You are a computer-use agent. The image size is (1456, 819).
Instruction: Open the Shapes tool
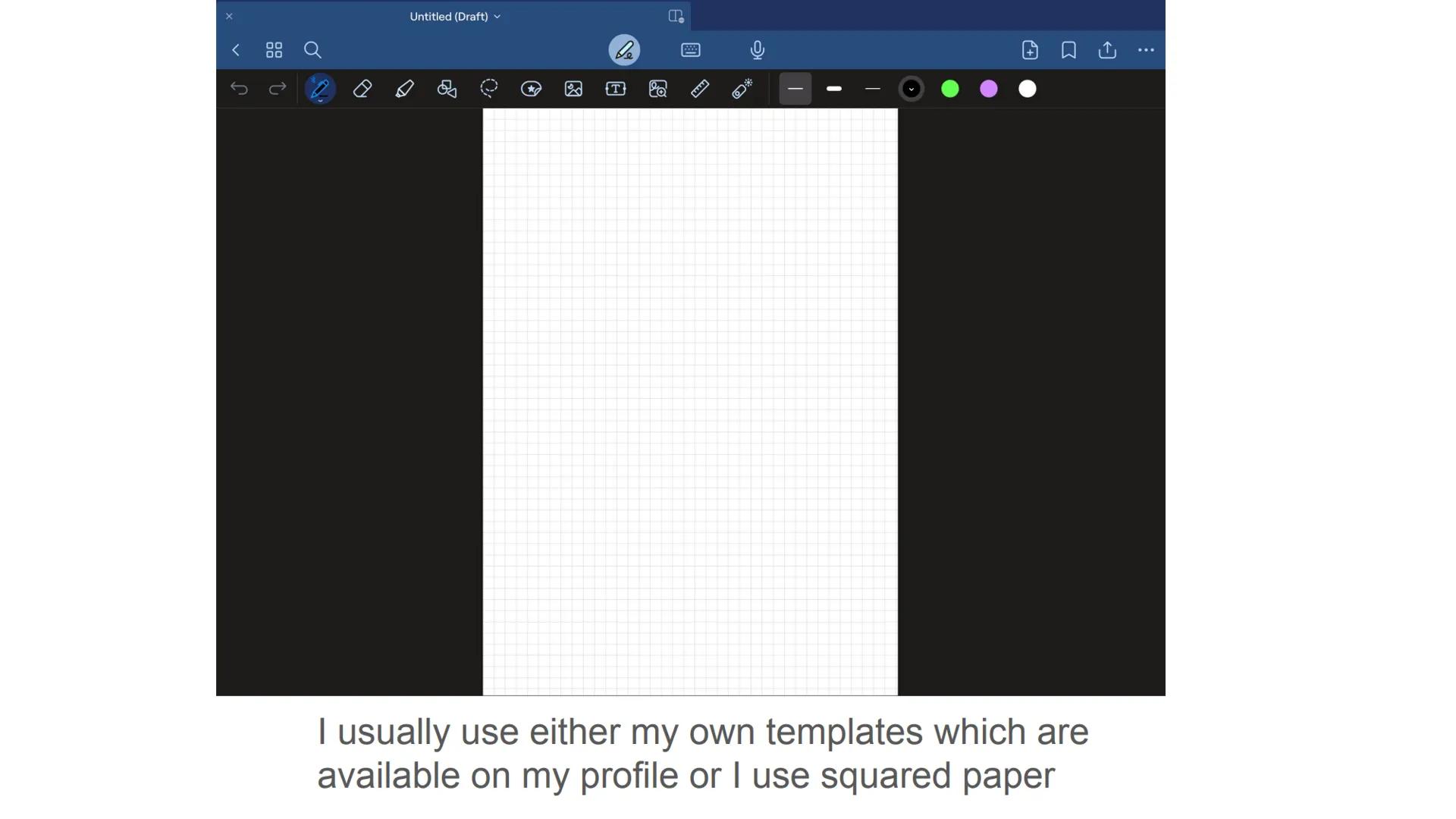[447, 89]
